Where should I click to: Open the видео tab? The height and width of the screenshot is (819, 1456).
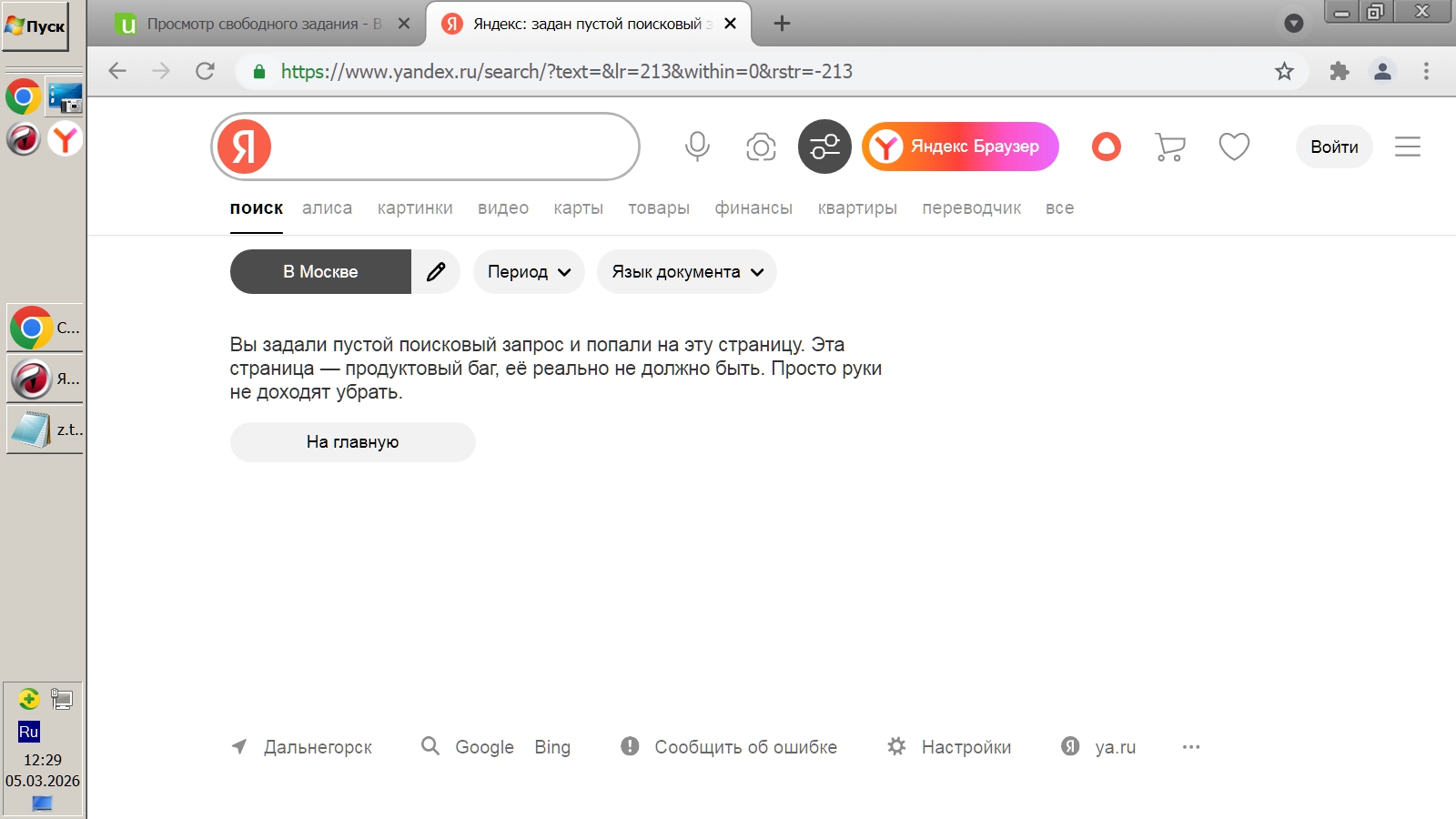coord(503,208)
